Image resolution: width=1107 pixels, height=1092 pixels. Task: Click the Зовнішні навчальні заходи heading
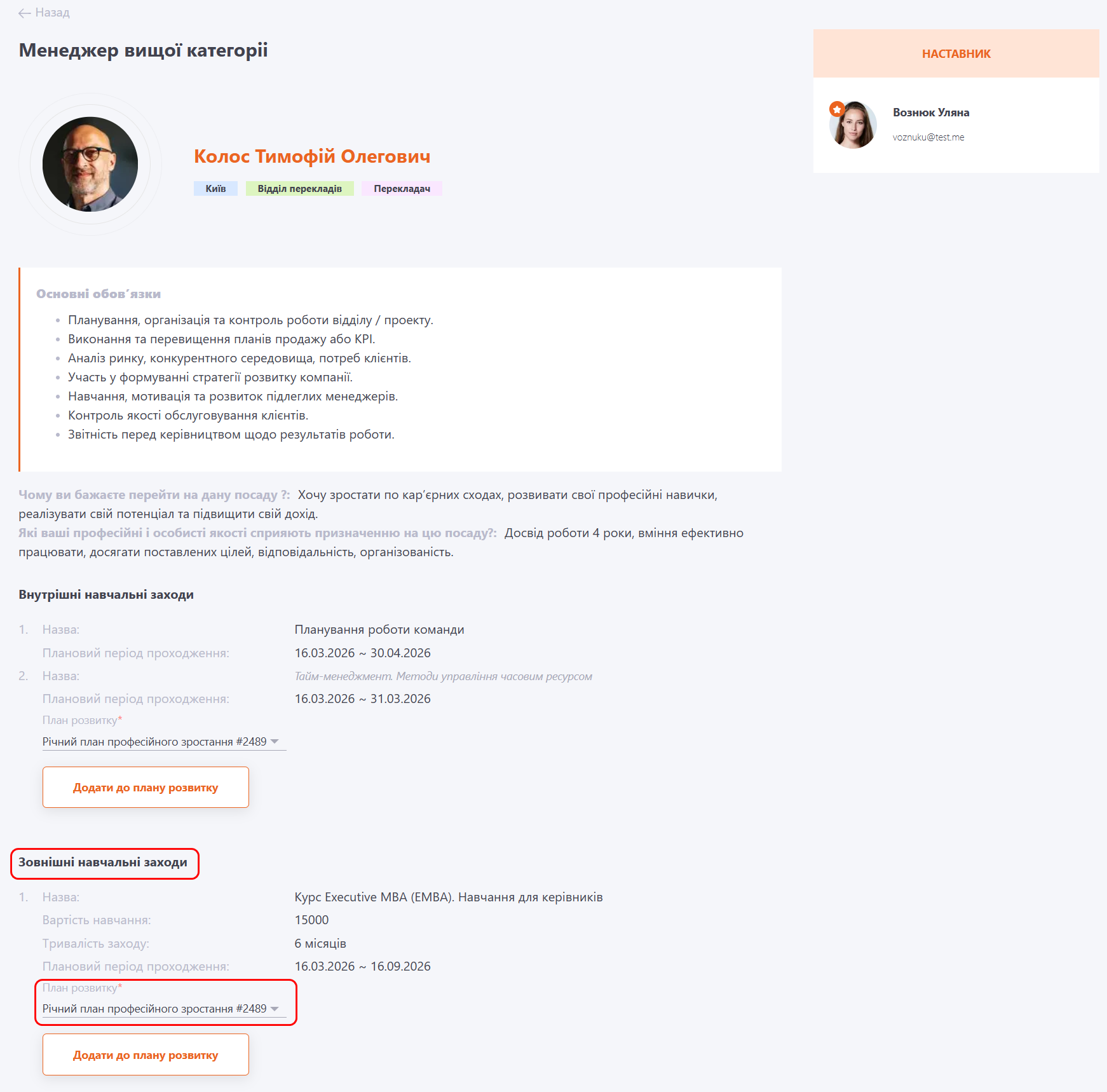[x=103, y=863]
